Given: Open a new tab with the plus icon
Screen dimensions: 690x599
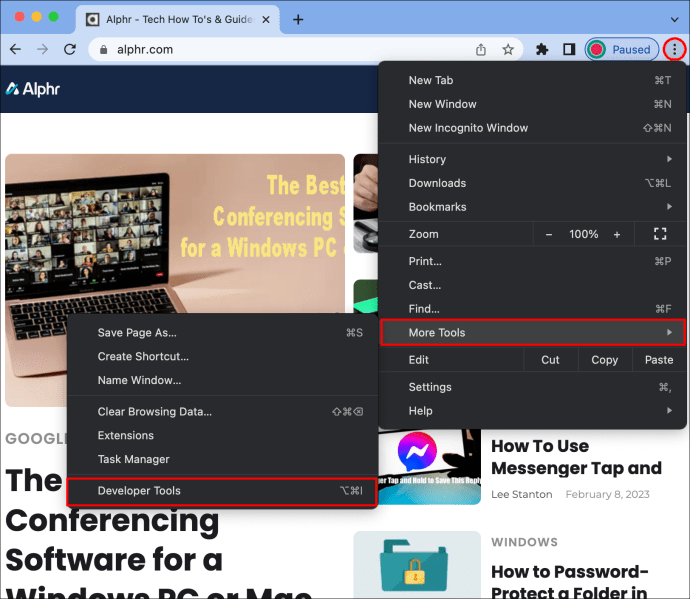Looking at the screenshot, I should coord(298,19).
